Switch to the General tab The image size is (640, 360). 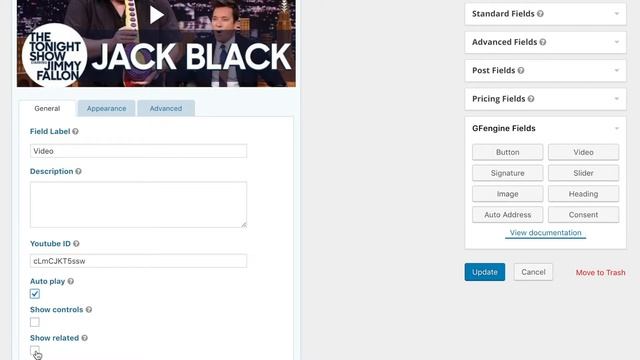pyautogui.click(x=47, y=109)
